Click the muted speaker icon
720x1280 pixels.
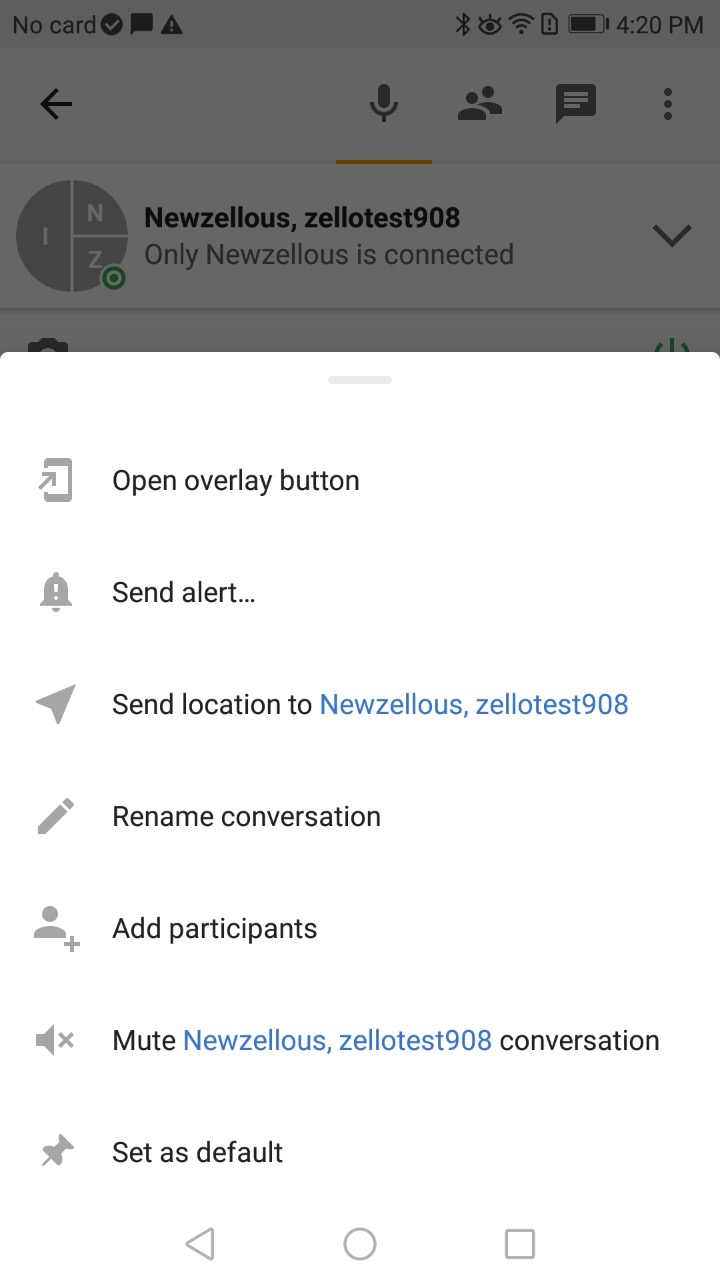point(56,1041)
